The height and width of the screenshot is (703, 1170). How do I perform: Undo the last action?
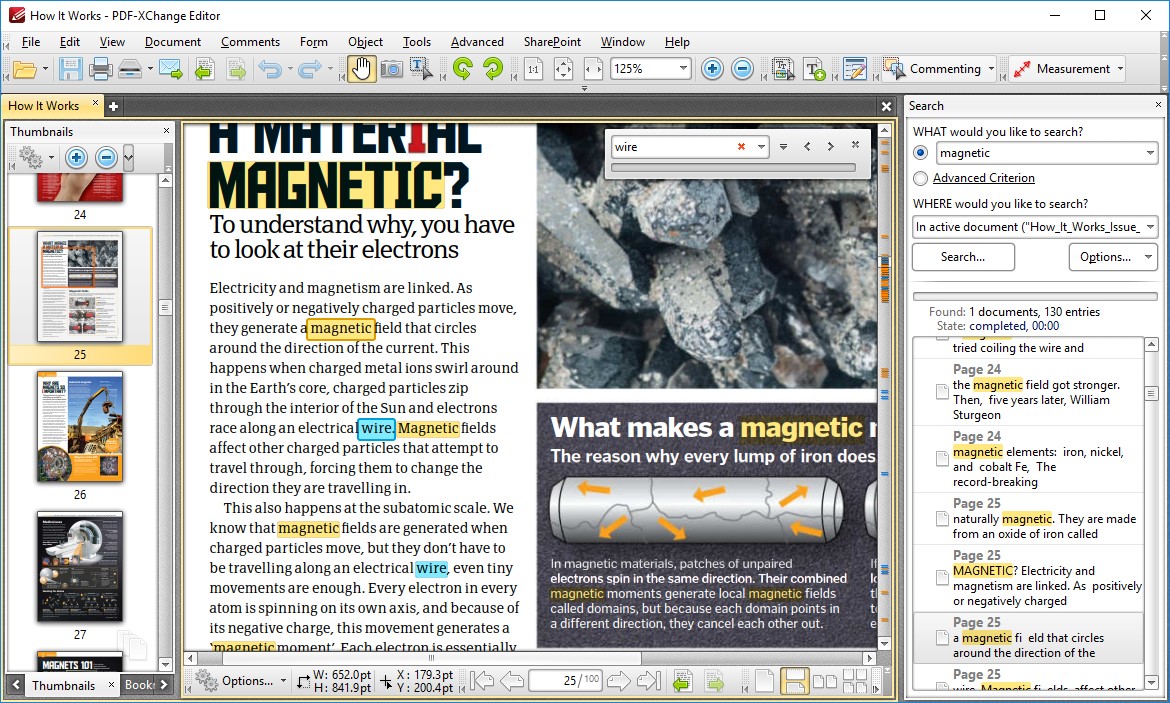(x=269, y=69)
